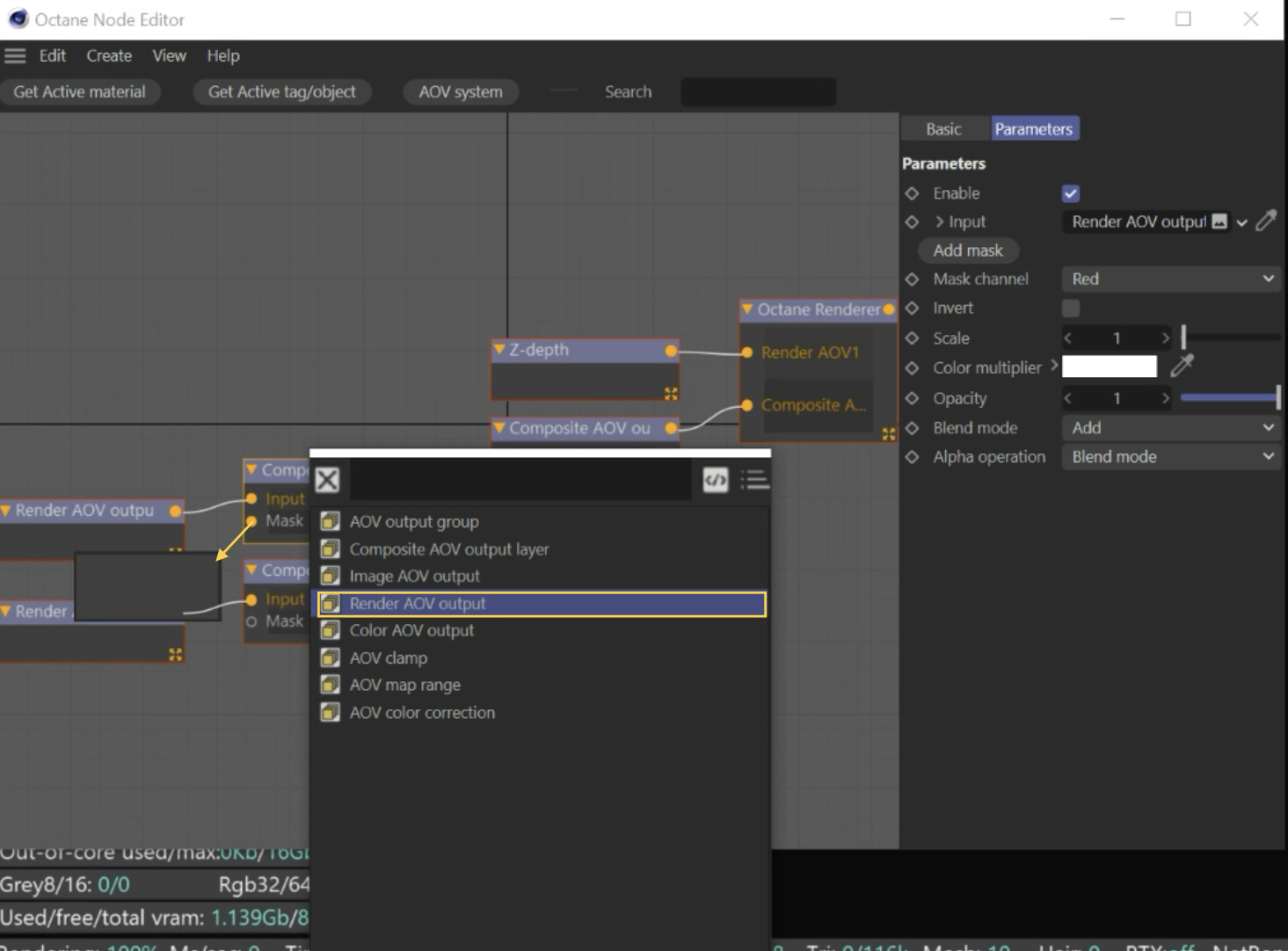Viewport: 1288px width, 951px height.
Task: Click the Composite A... input port
Action: [746, 405]
